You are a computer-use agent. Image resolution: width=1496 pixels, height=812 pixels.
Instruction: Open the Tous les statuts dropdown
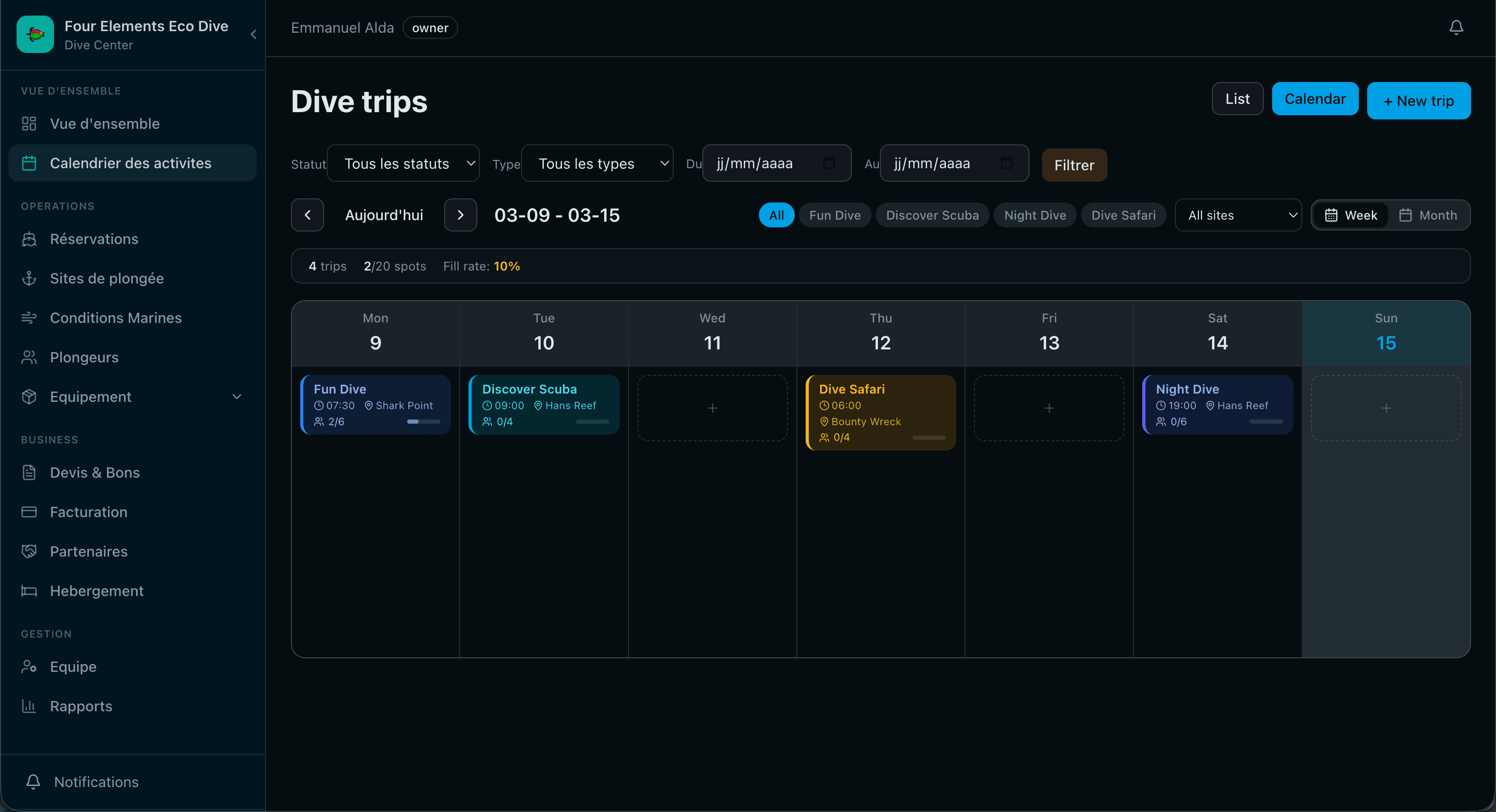[404, 163]
